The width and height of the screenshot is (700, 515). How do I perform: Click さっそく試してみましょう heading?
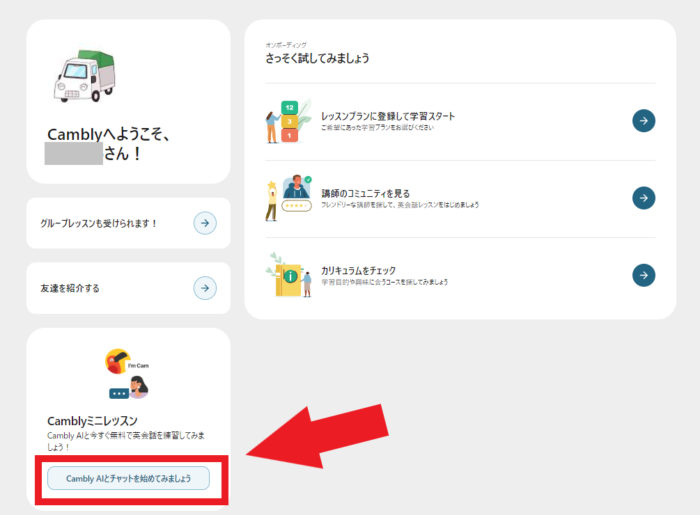click(x=317, y=58)
